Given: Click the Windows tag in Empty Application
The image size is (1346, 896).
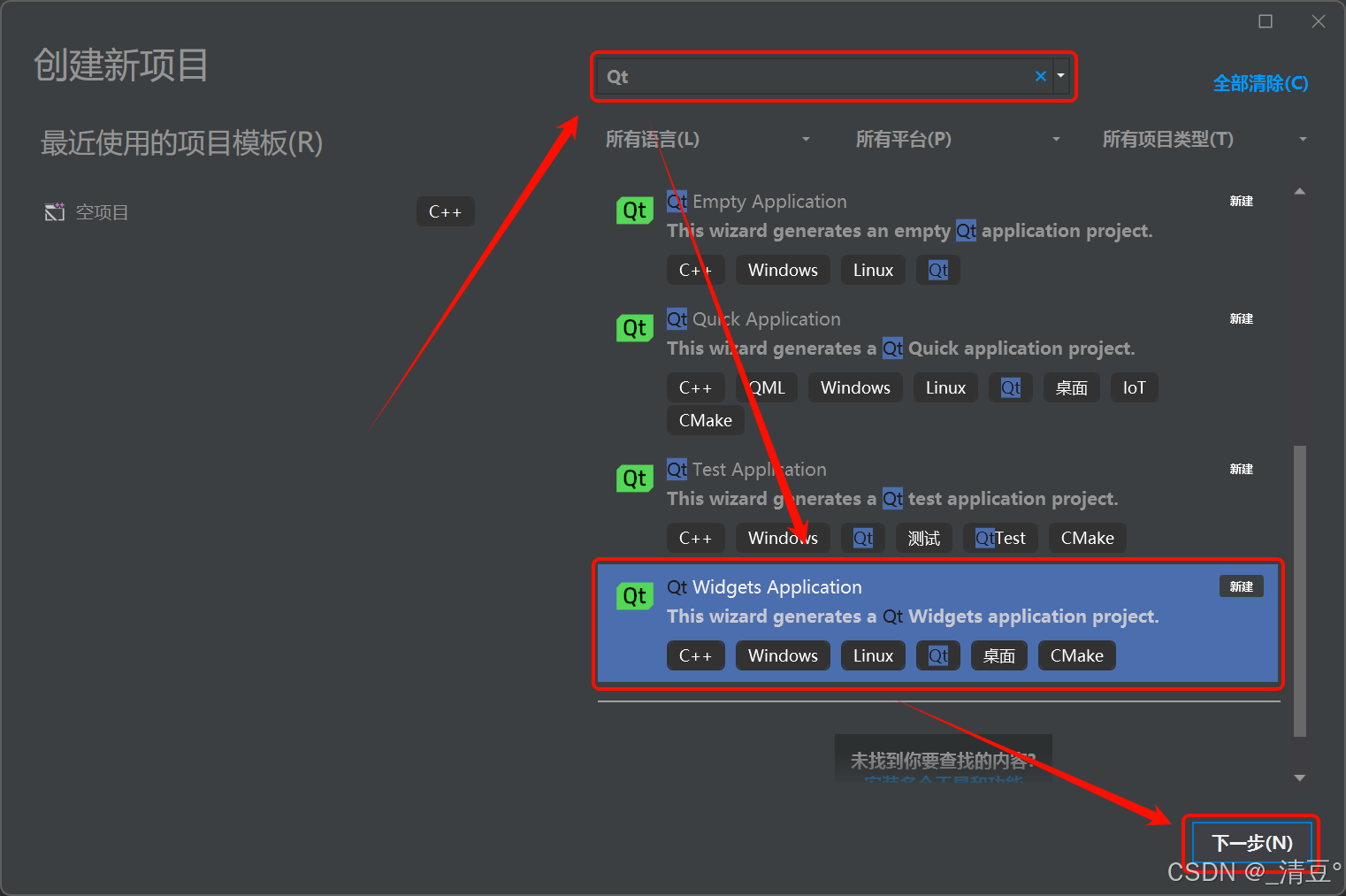Looking at the screenshot, I should pyautogui.click(x=783, y=270).
